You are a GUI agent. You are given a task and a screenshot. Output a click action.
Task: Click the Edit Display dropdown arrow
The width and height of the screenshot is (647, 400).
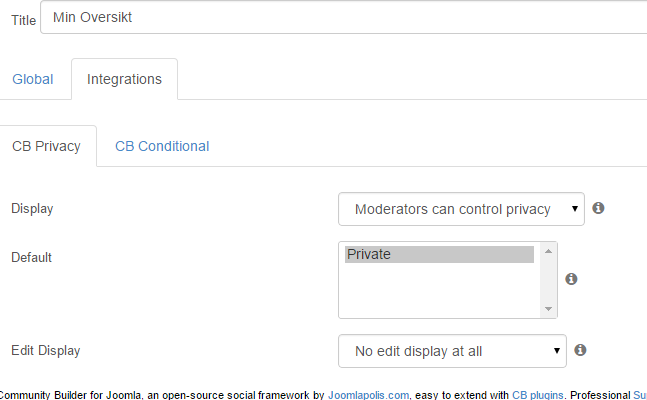point(557,351)
